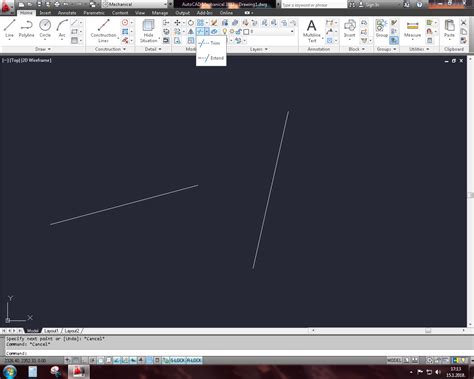Click the Paste clipboard icon
Screen dimensions: 474x379
coord(449,29)
